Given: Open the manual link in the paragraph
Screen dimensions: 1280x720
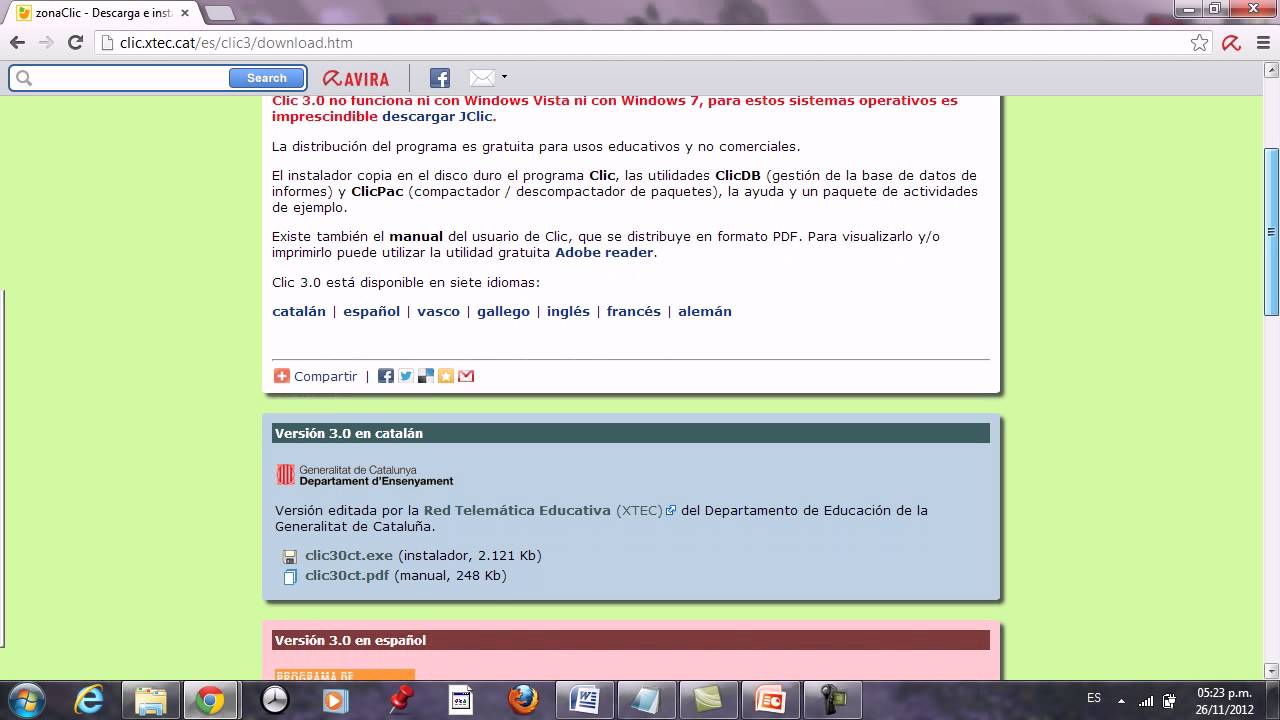Looking at the screenshot, I should tap(416, 236).
